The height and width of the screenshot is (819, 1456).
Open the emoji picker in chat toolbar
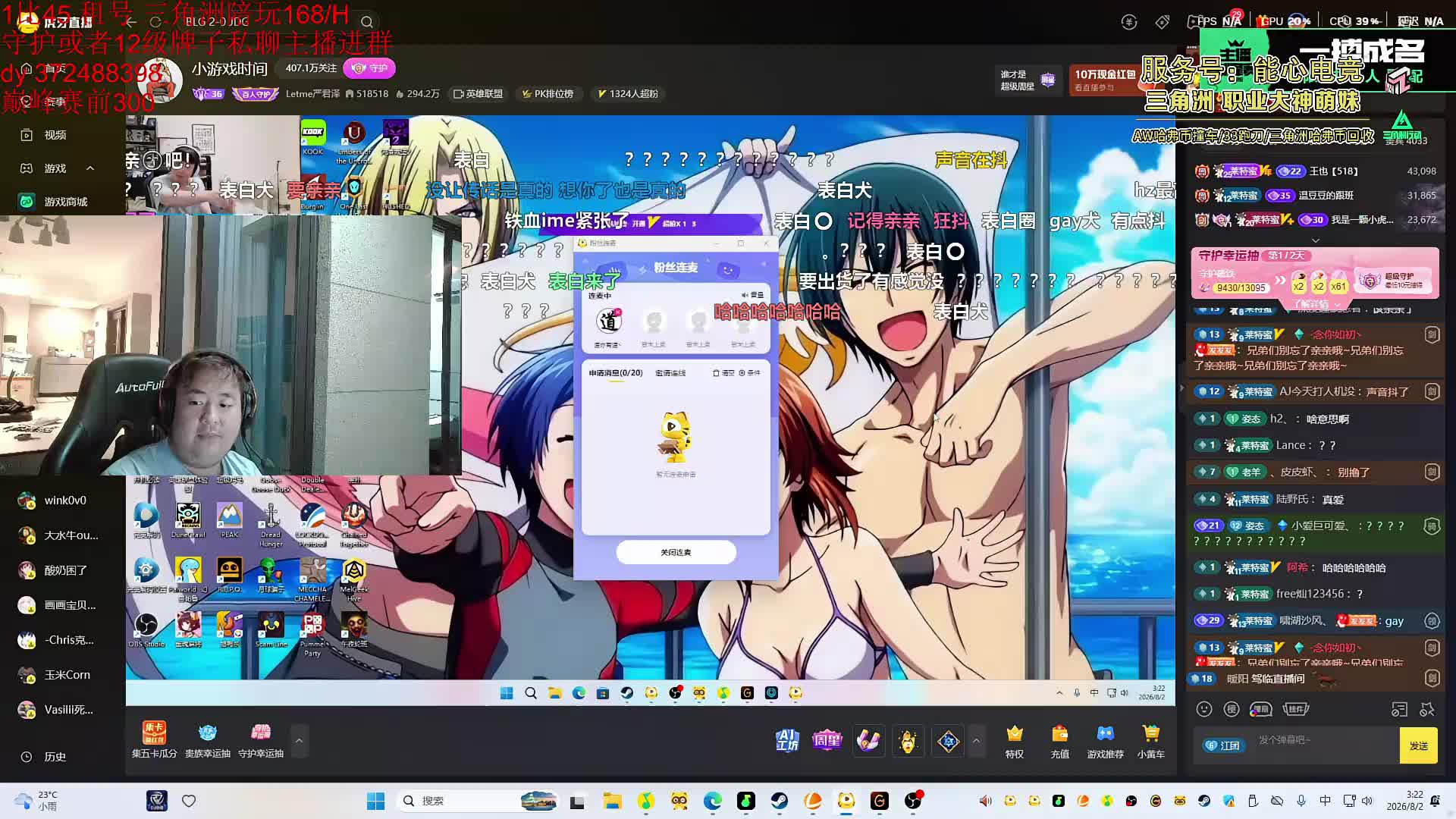click(x=1204, y=709)
